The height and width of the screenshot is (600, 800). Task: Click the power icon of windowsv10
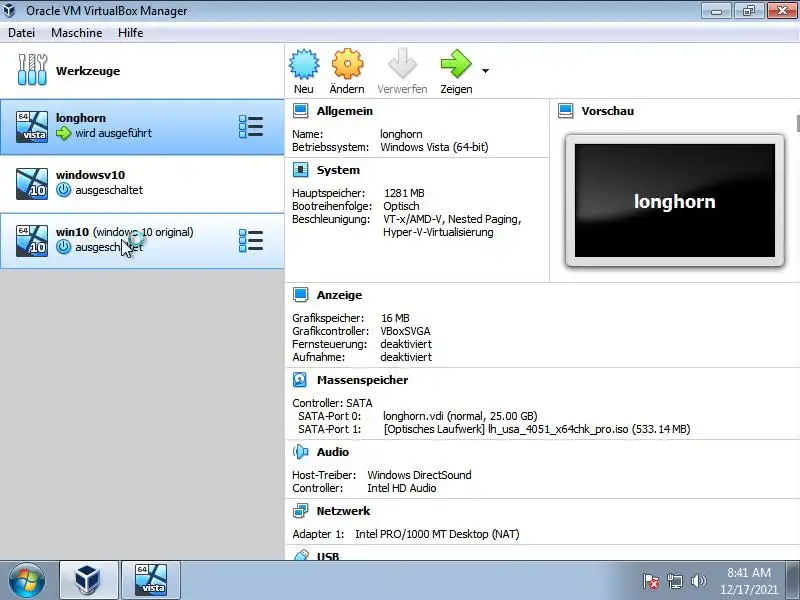pyautogui.click(x=63, y=190)
